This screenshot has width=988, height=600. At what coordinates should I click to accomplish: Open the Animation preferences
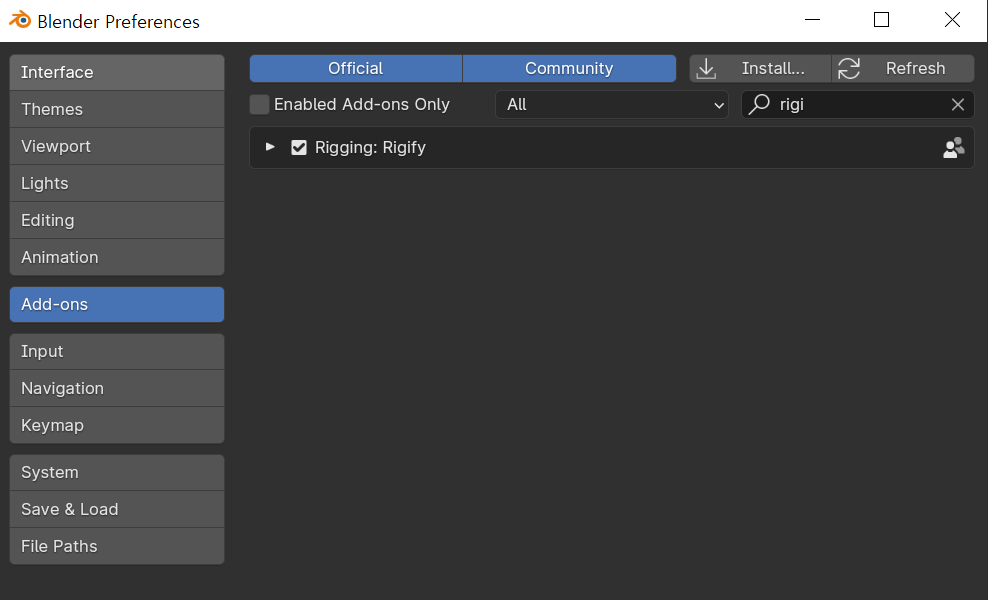pos(117,257)
